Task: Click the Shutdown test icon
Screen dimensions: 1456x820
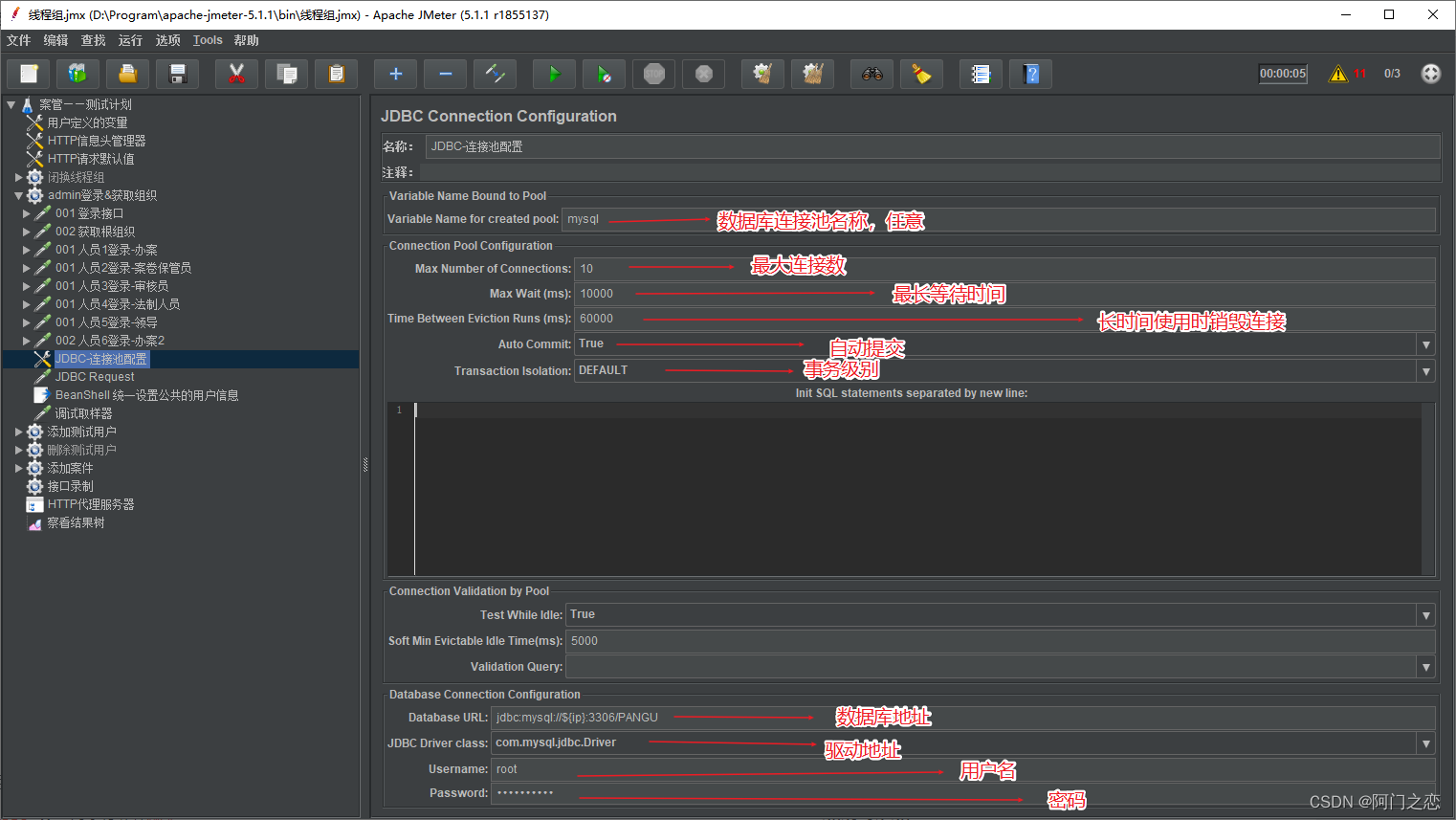Action: pyautogui.click(x=704, y=74)
